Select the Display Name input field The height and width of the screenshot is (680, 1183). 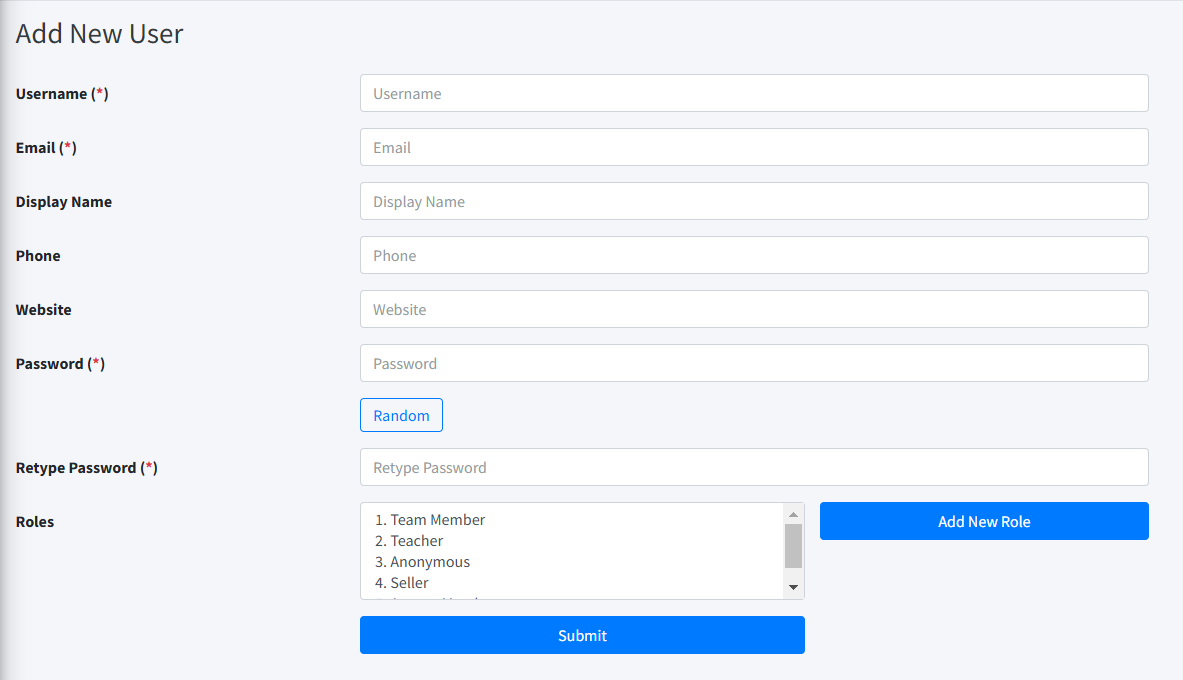click(x=754, y=201)
